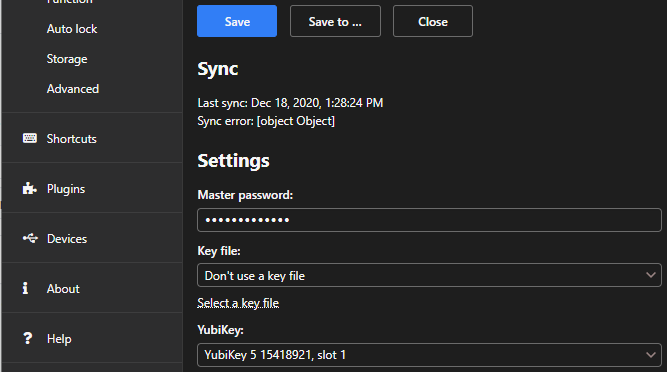Click the Close button

point(433,21)
